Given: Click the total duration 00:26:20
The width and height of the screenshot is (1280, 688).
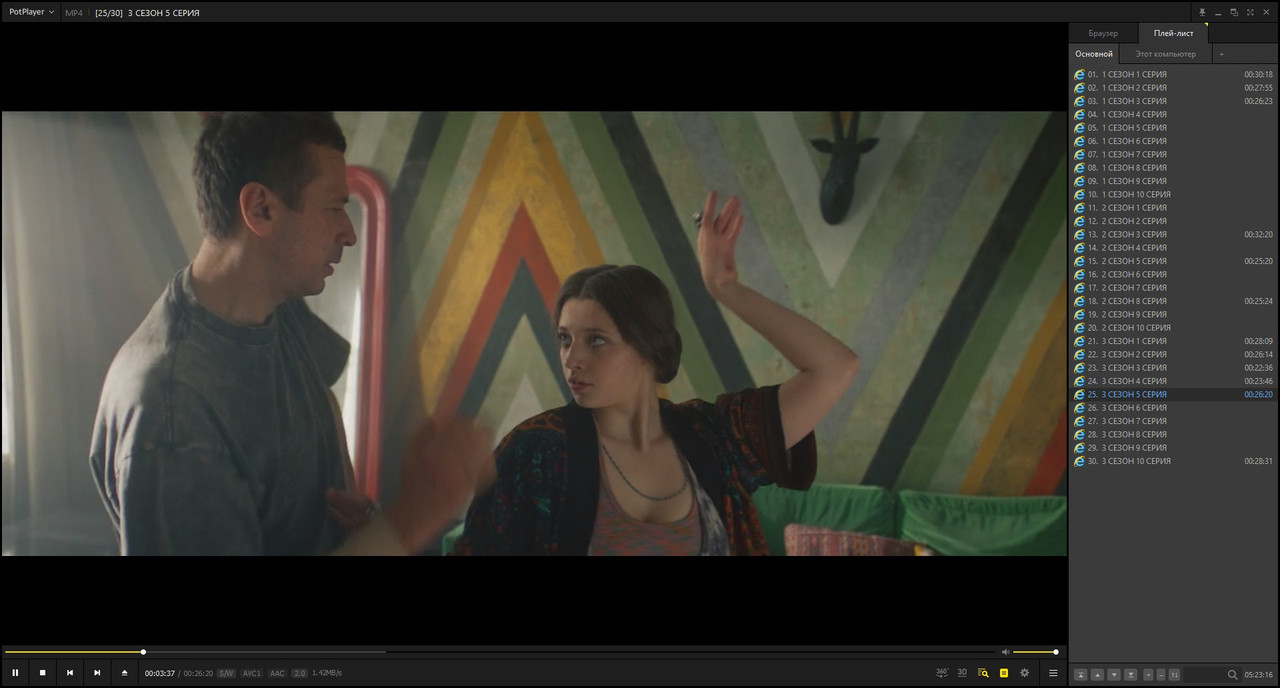Looking at the screenshot, I should (x=198, y=673).
